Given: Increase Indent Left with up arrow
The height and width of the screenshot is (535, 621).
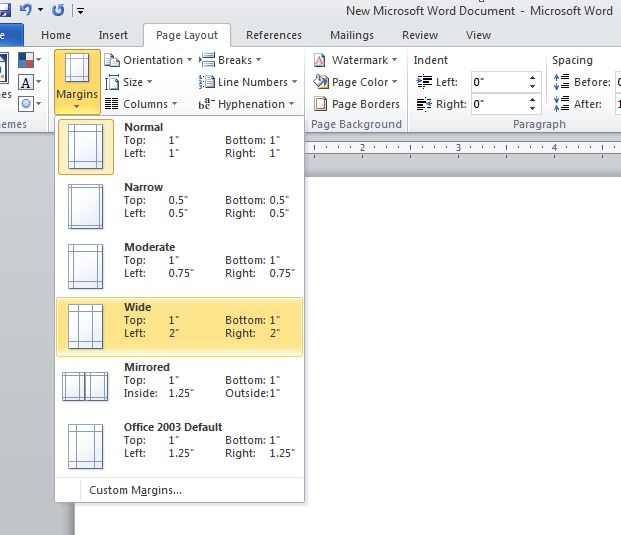Looking at the screenshot, I should tap(533, 78).
